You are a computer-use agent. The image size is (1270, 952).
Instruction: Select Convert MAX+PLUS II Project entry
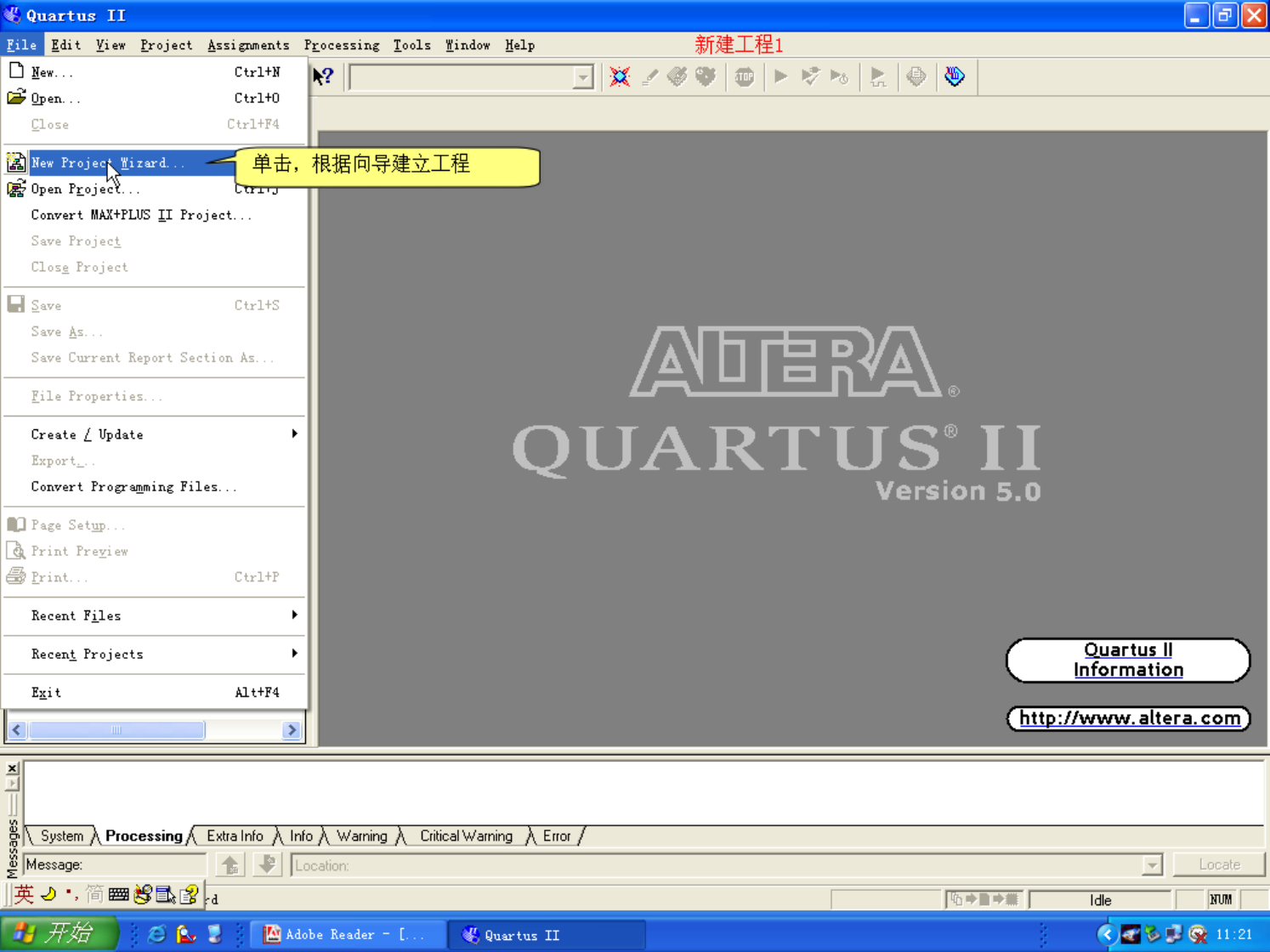coord(154,215)
